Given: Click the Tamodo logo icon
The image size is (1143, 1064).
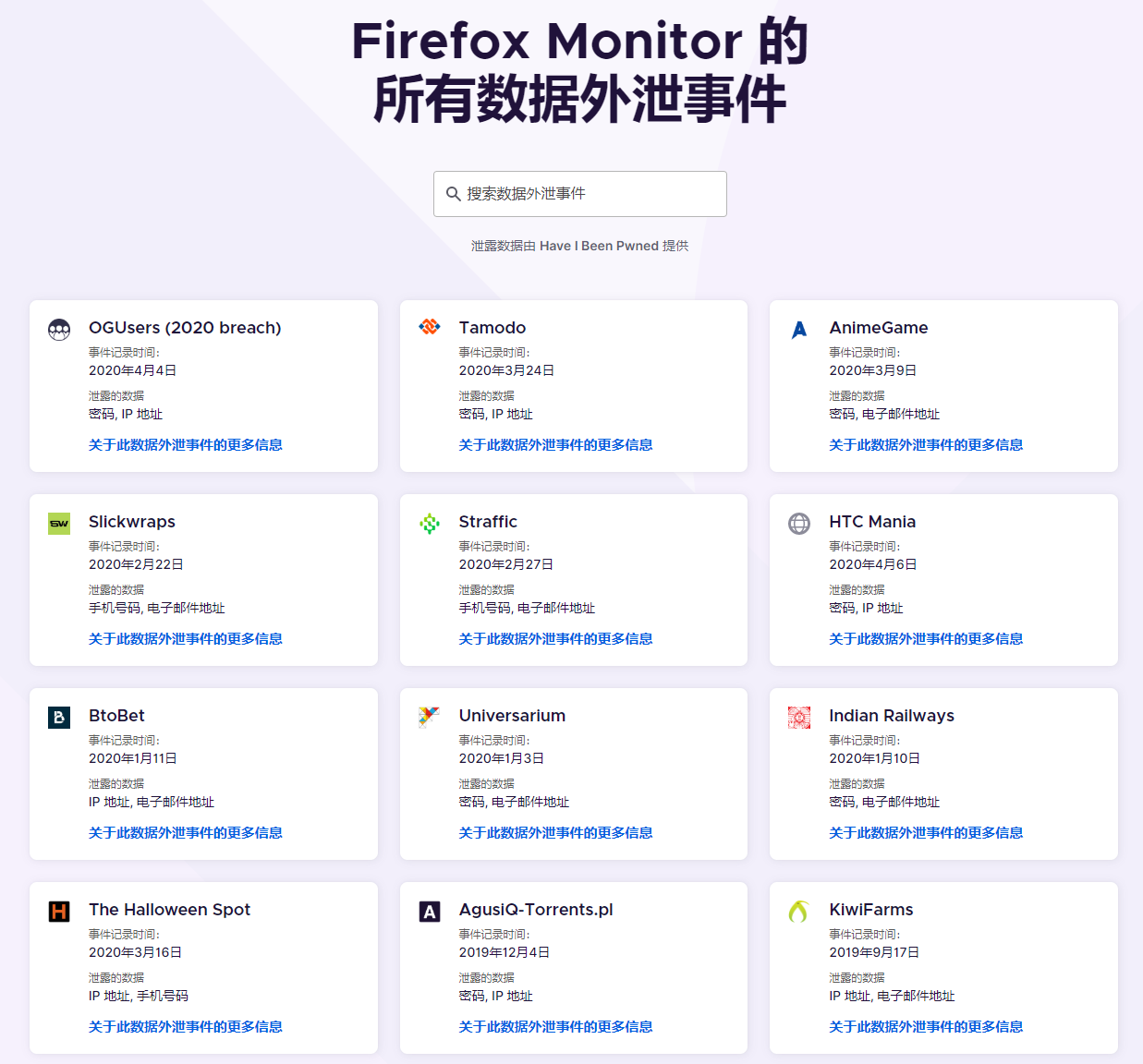Looking at the screenshot, I should coord(429,326).
